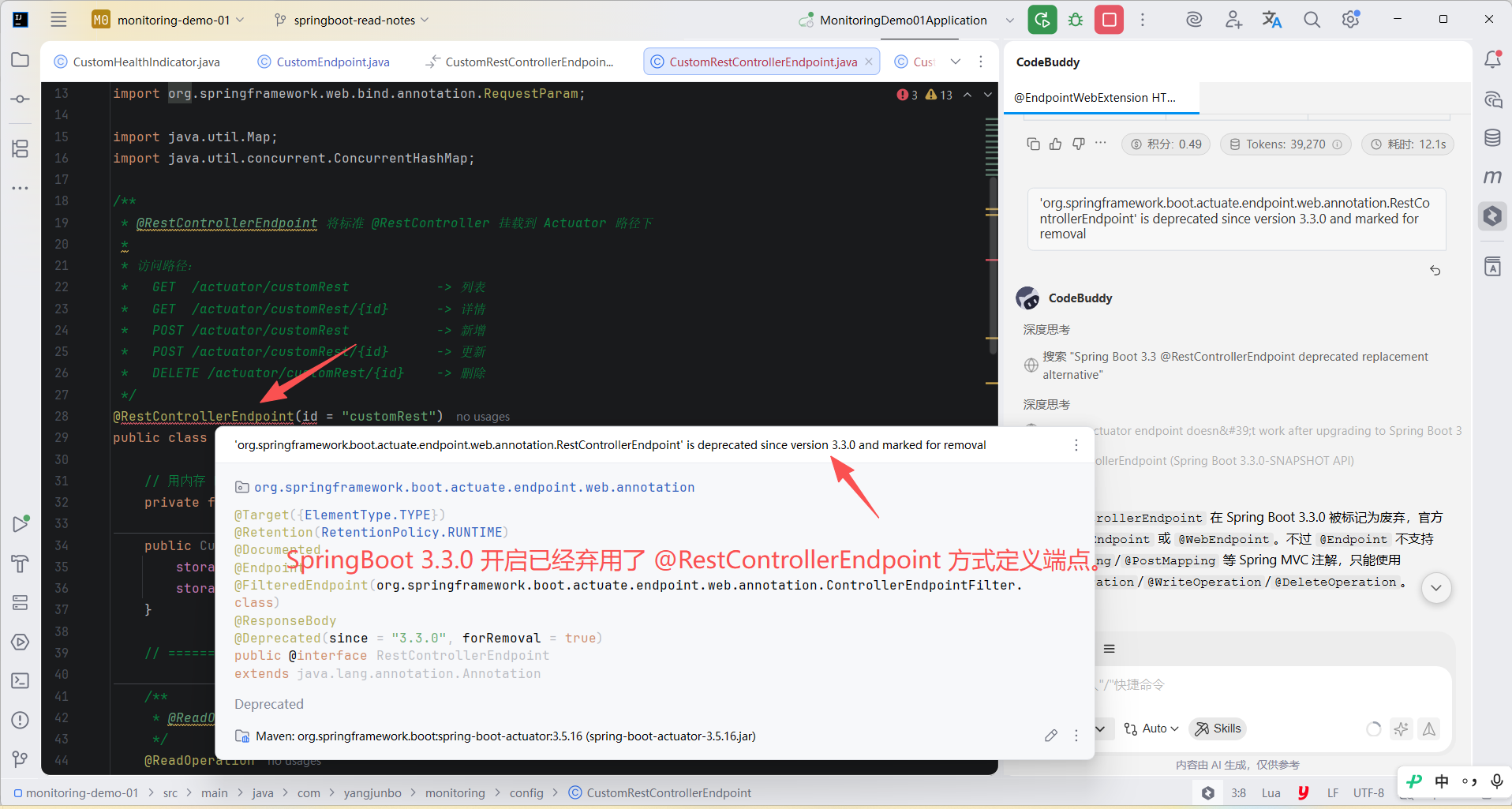
Task: Dislike the CodeBuddy response with thumbs down
Action: click(1078, 144)
